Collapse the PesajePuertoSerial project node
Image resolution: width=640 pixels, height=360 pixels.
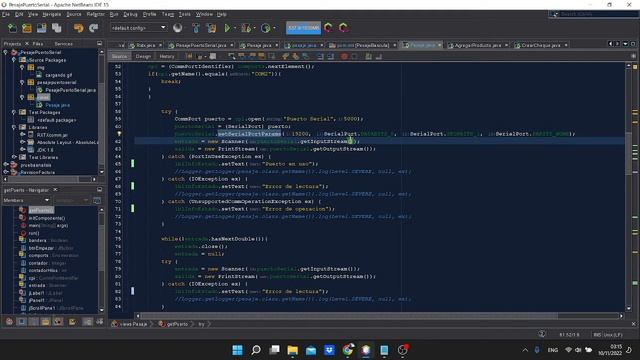tap(5, 52)
